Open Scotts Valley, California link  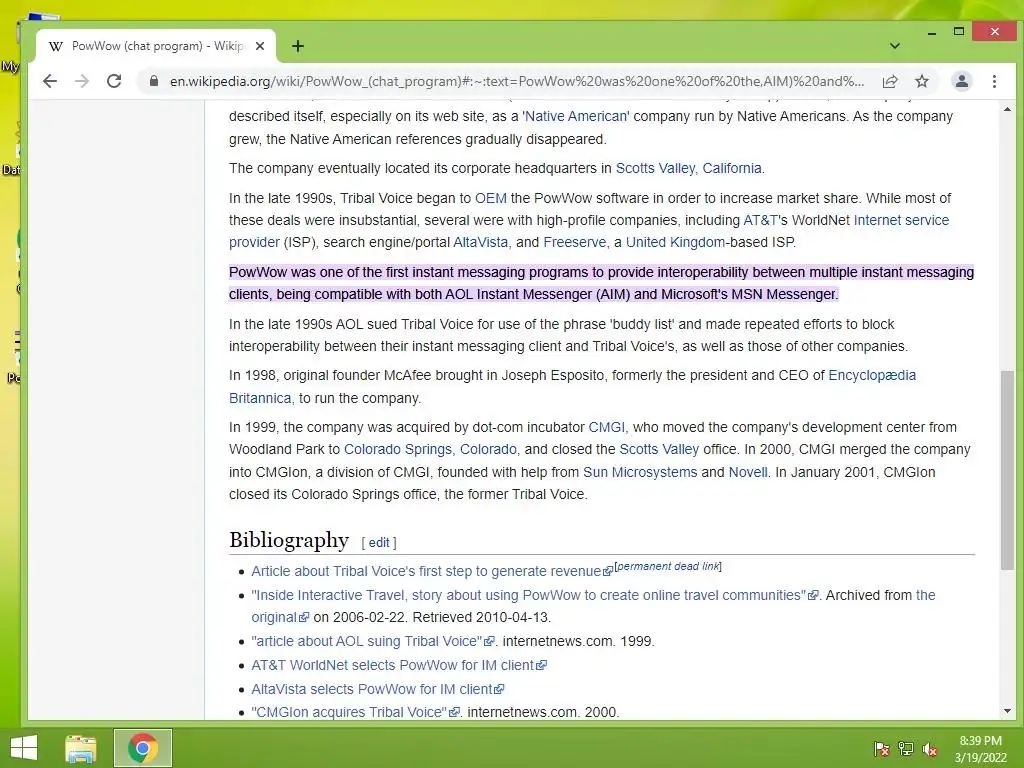(688, 168)
